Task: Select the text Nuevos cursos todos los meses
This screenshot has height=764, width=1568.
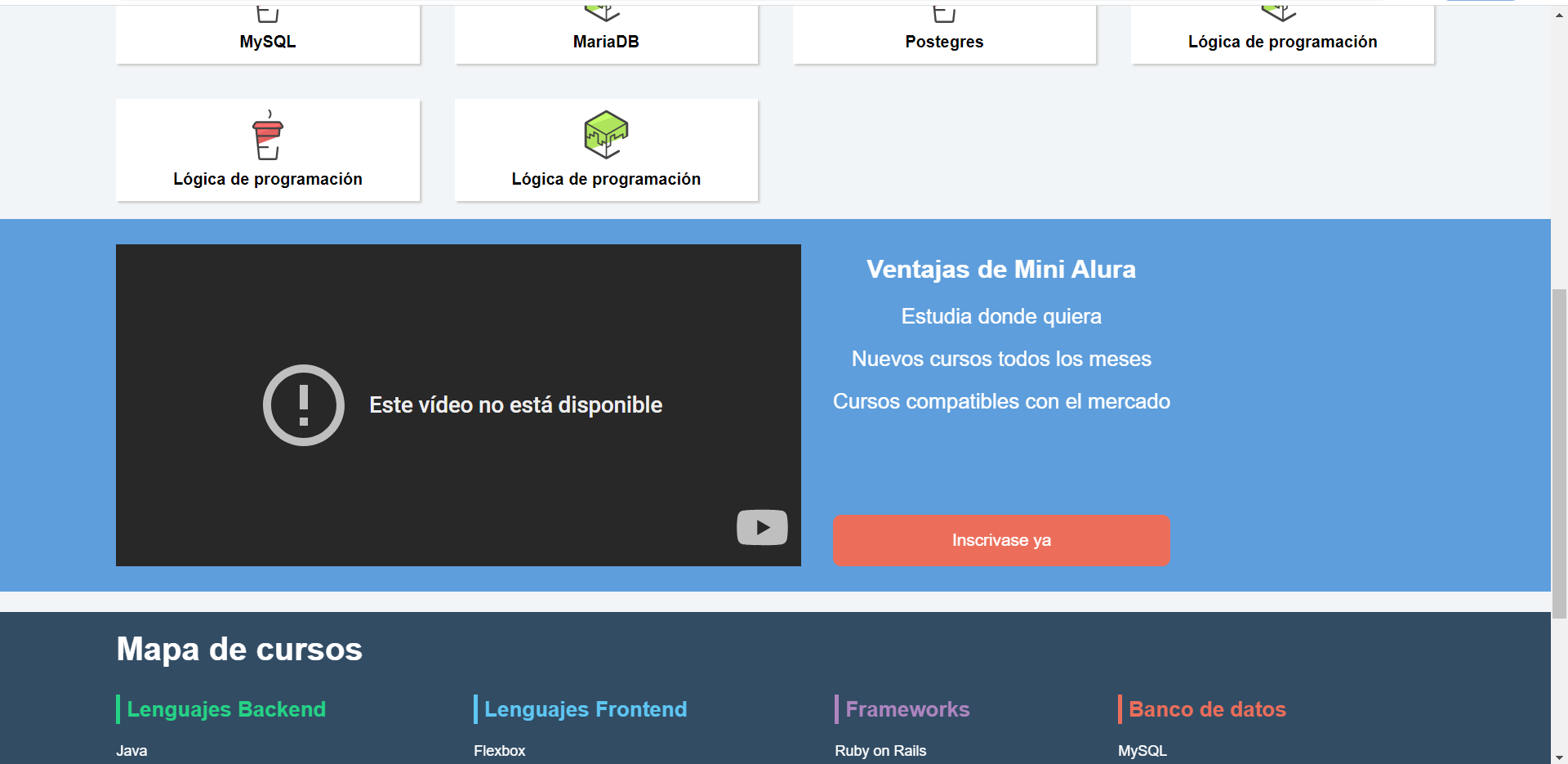Action: [1001, 359]
